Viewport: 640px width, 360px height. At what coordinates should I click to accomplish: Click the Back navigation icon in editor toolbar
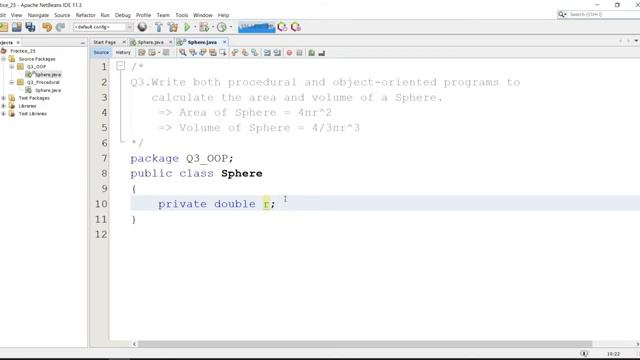[152, 53]
